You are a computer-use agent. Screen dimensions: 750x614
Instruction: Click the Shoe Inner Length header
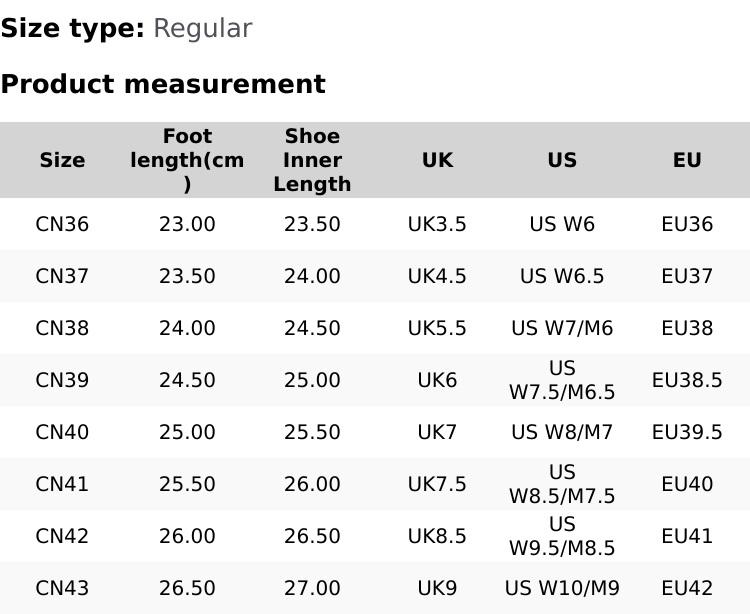(312, 160)
